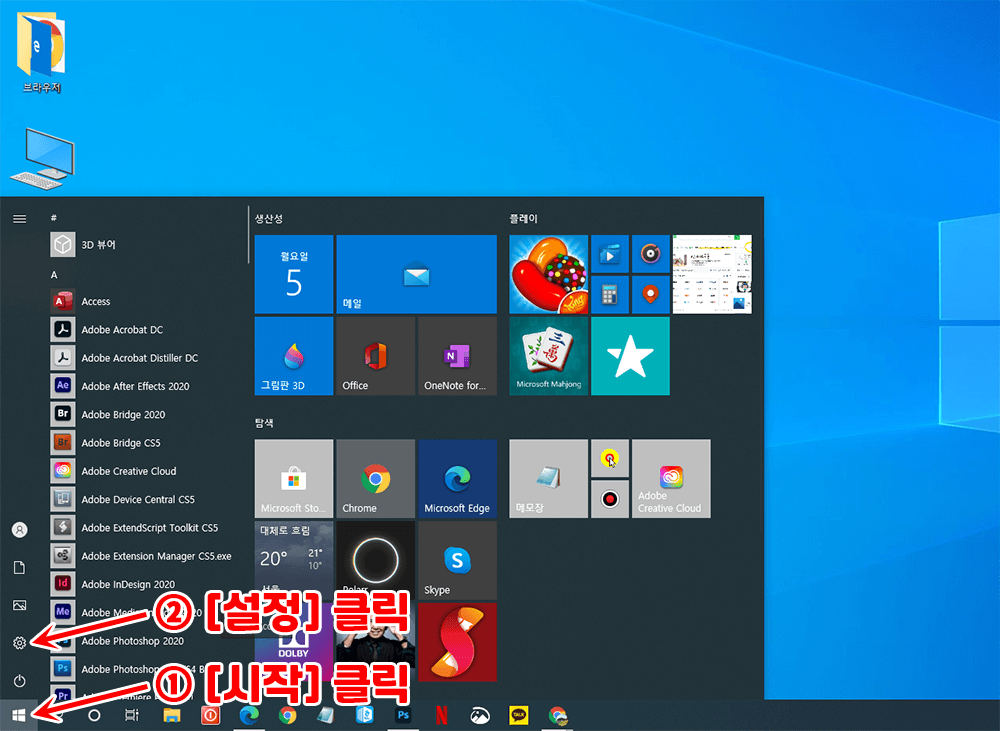Open the Maps small tile

[651, 295]
